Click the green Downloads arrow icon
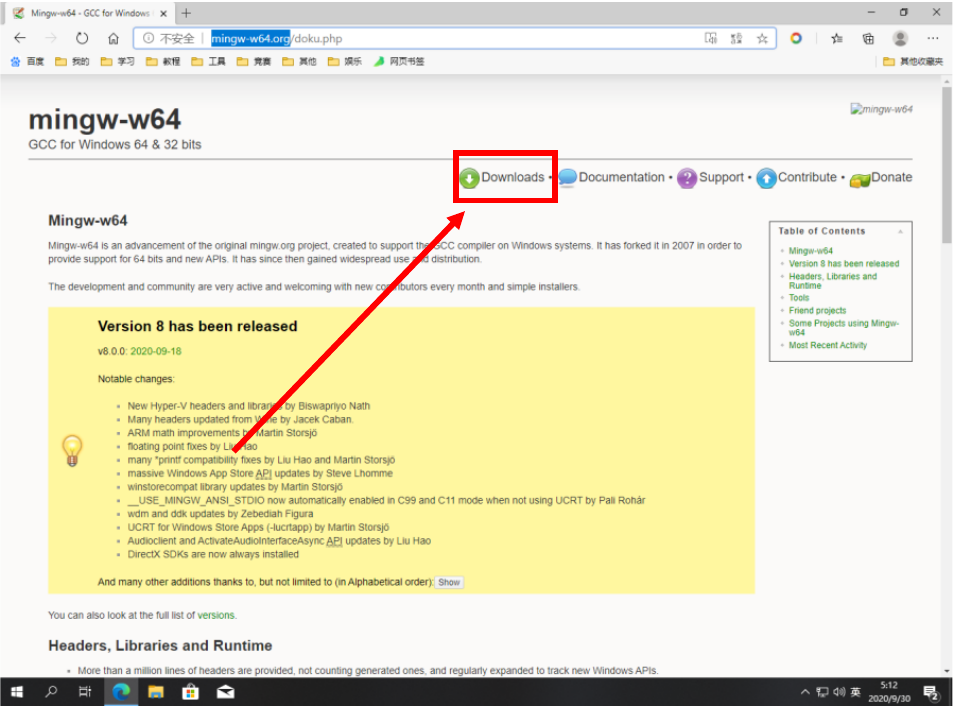 (469, 178)
